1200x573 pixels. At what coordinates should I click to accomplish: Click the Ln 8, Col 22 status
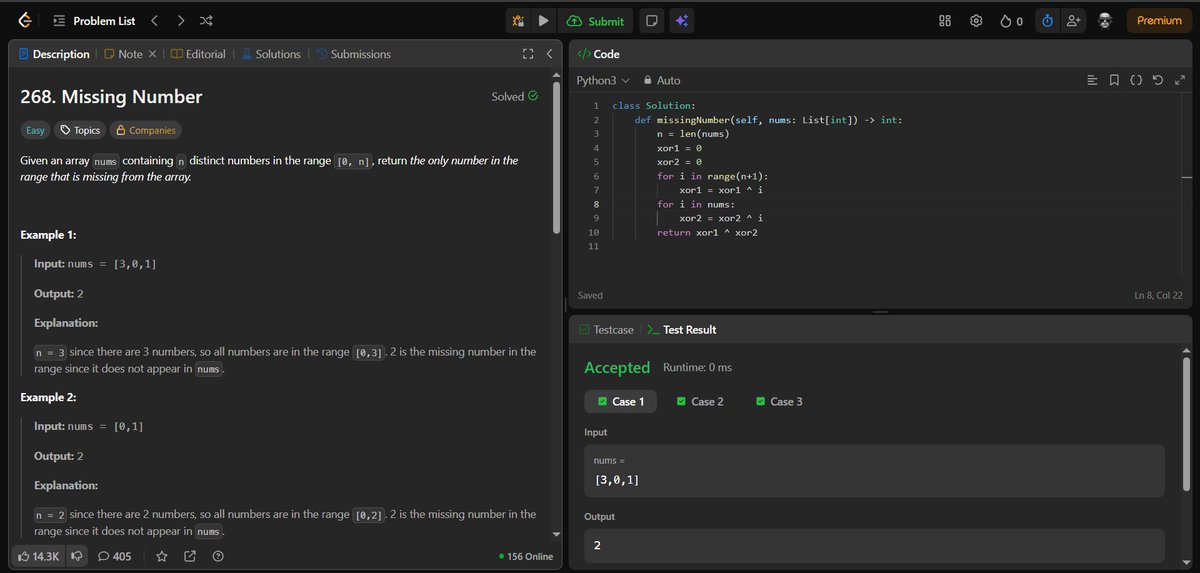click(x=1158, y=296)
